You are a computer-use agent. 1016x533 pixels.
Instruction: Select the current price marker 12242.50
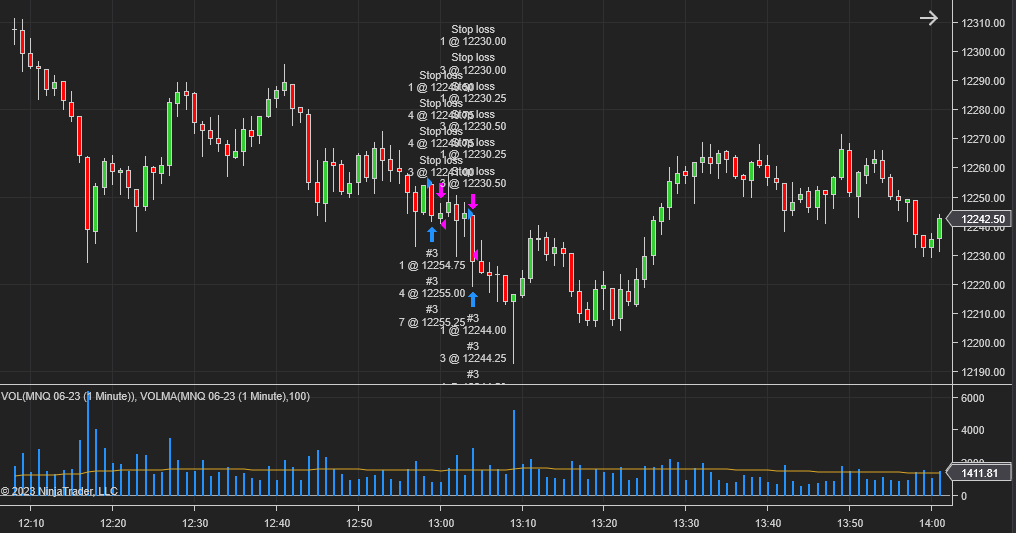click(x=980, y=219)
